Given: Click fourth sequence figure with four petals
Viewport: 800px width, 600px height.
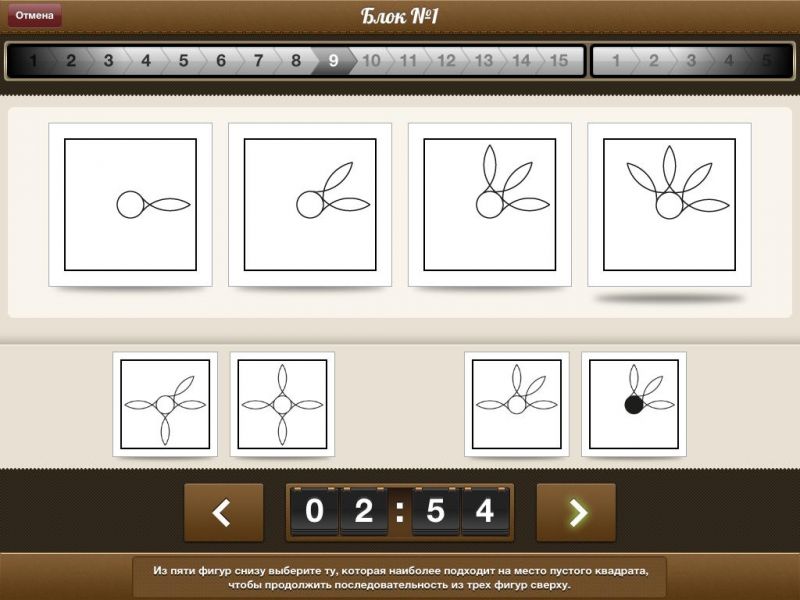Looking at the screenshot, I should [669, 205].
